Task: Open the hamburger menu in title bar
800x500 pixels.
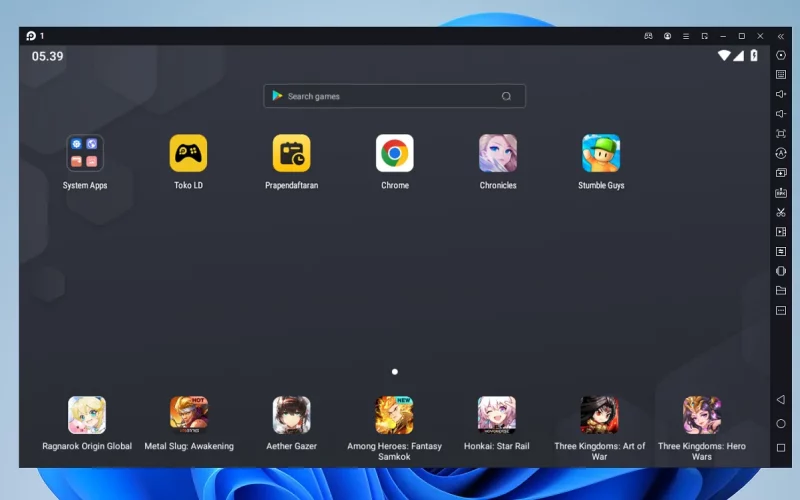Action: click(686, 36)
